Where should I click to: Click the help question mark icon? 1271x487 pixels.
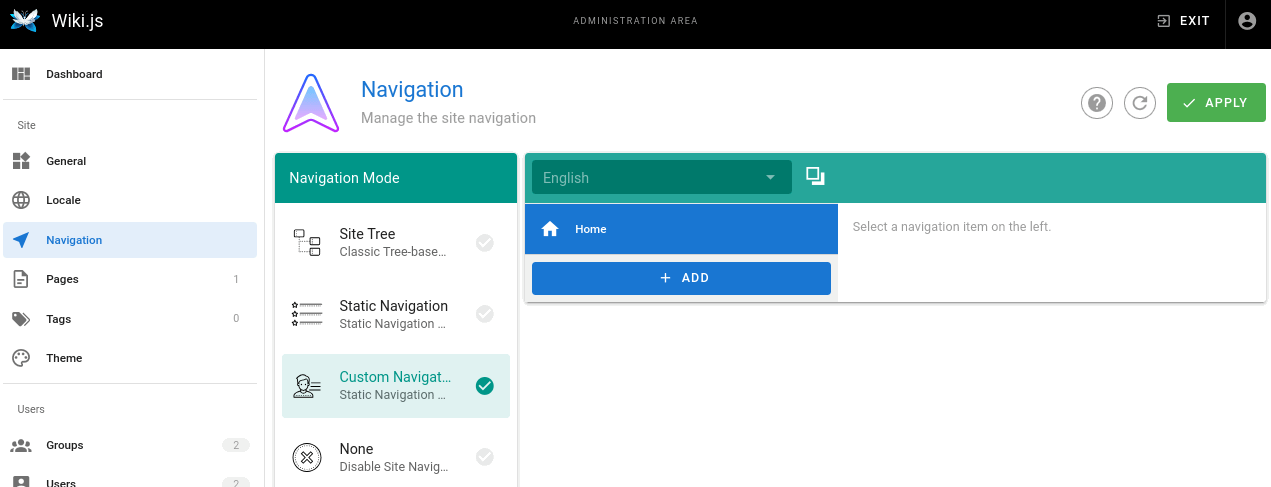coord(1097,103)
